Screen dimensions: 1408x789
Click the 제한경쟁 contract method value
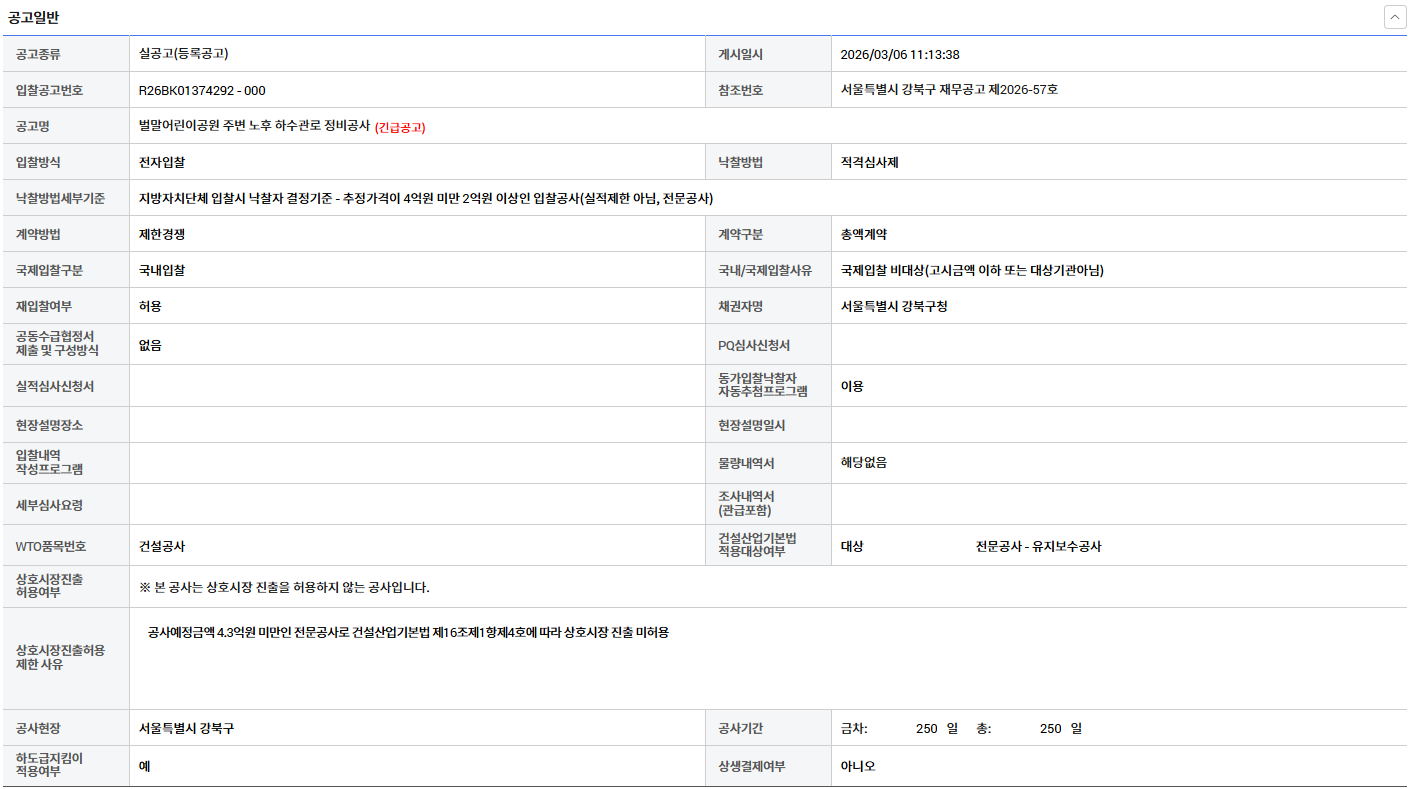click(x=162, y=234)
